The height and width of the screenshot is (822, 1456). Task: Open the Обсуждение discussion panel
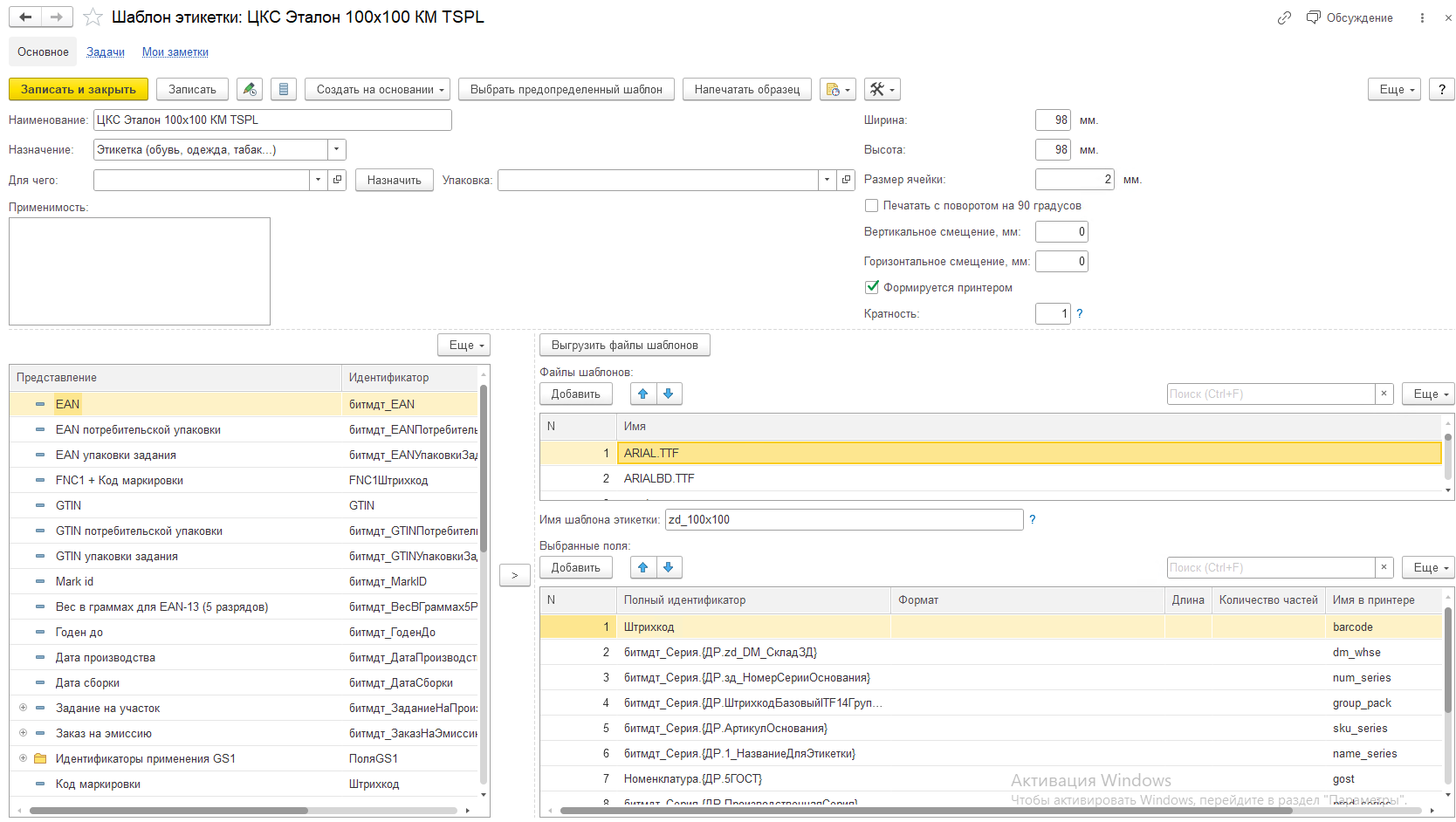click(1350, 17)
